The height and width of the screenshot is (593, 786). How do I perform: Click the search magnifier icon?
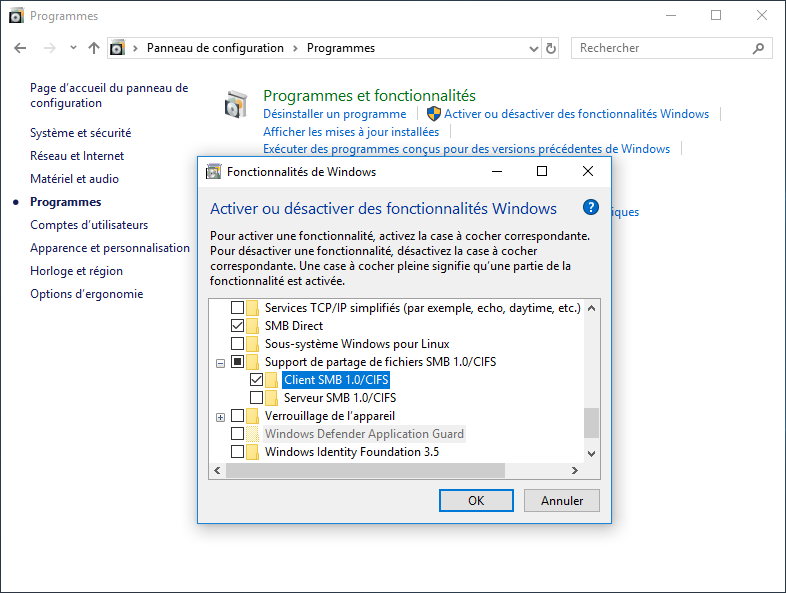[760, 48]
